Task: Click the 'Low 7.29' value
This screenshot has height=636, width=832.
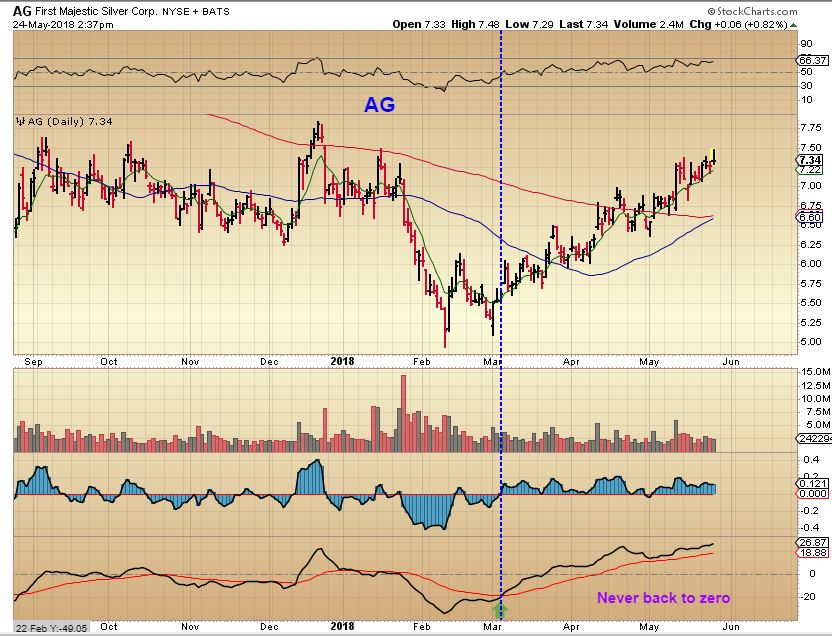Action: (x=530, y=24)
